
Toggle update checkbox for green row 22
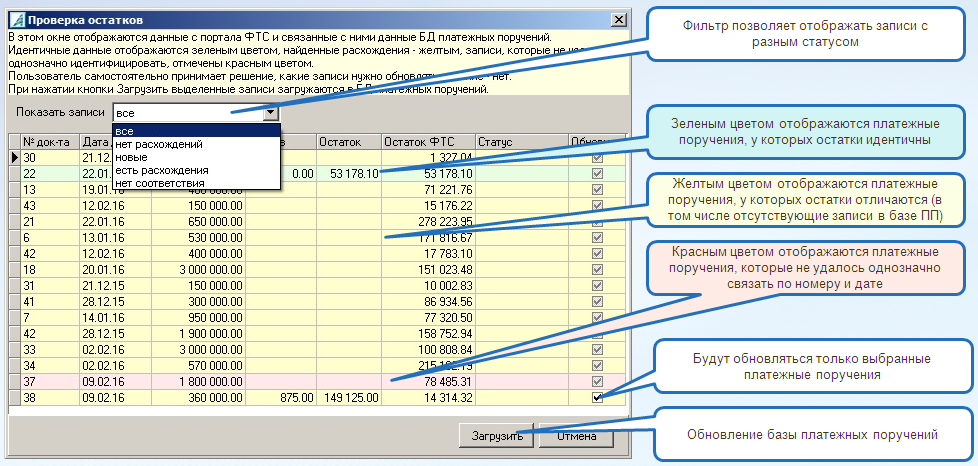597,174
